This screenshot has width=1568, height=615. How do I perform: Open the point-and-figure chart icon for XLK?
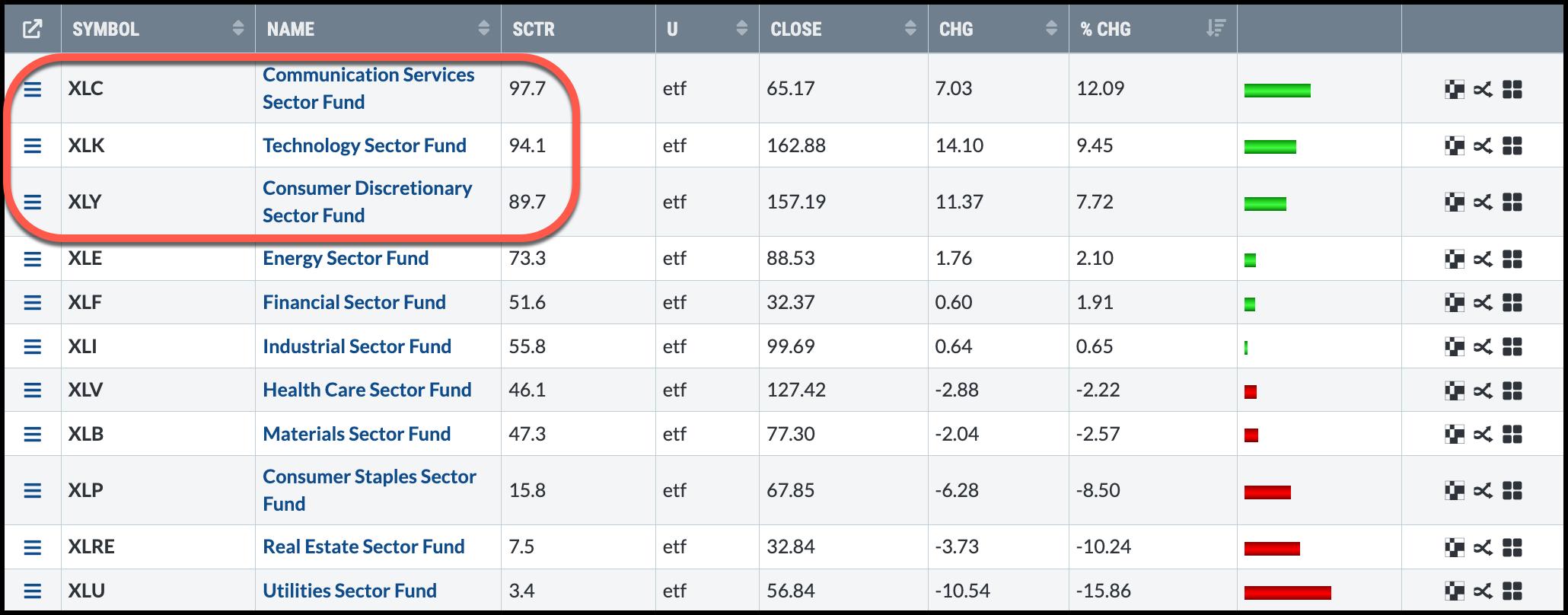(1454, 146)
